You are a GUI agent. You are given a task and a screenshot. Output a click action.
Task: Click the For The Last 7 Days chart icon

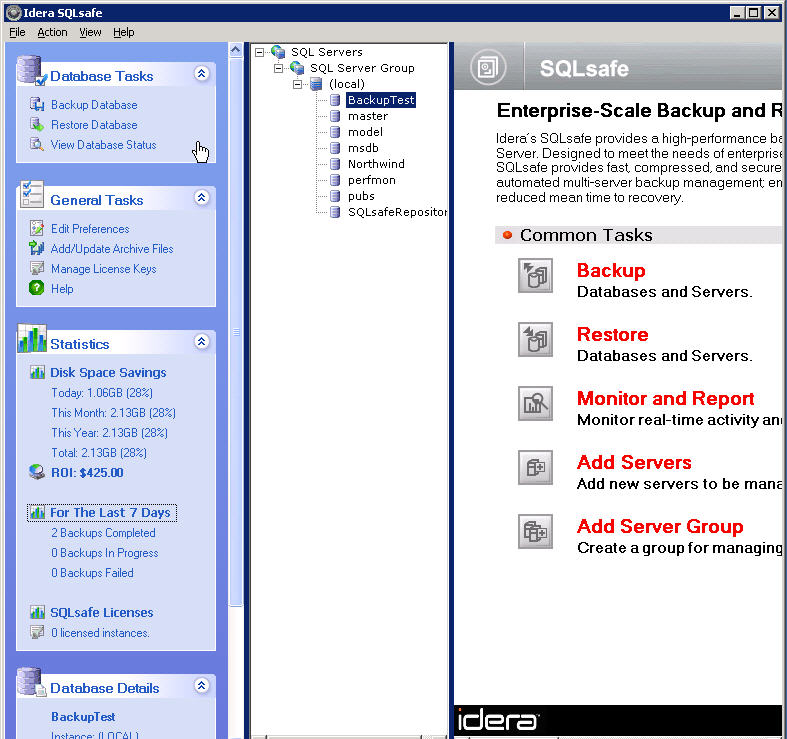37,513
